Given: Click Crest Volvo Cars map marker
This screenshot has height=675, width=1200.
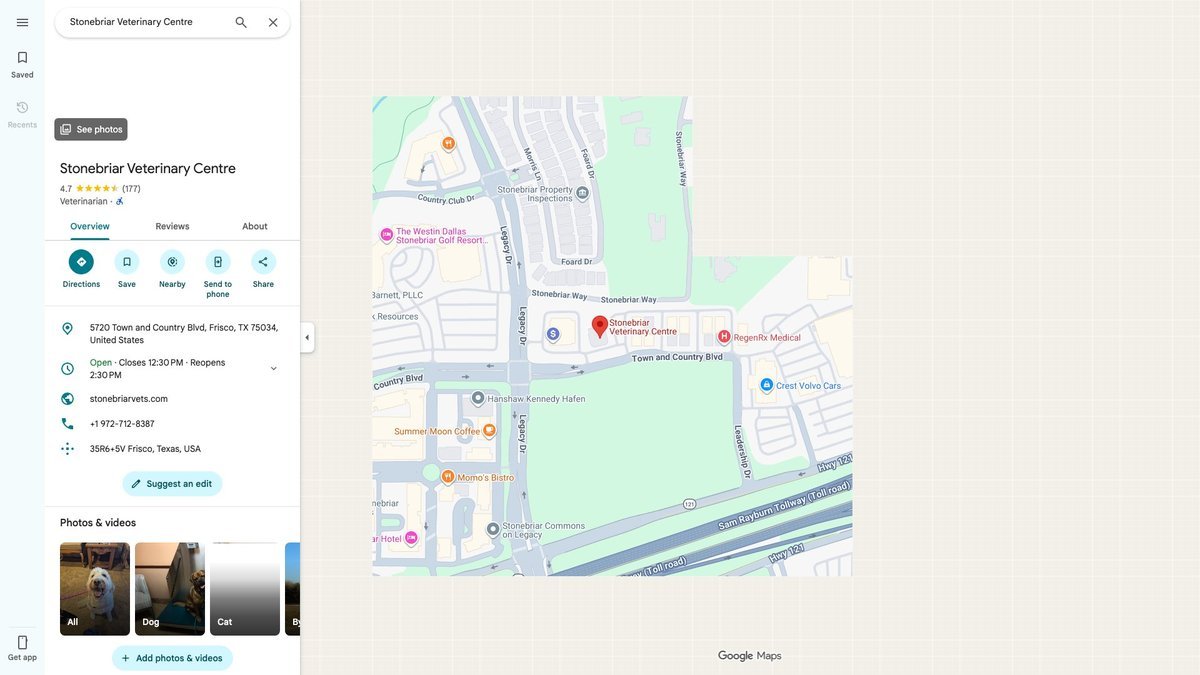Looking at the screenshot, I should 766,385.
